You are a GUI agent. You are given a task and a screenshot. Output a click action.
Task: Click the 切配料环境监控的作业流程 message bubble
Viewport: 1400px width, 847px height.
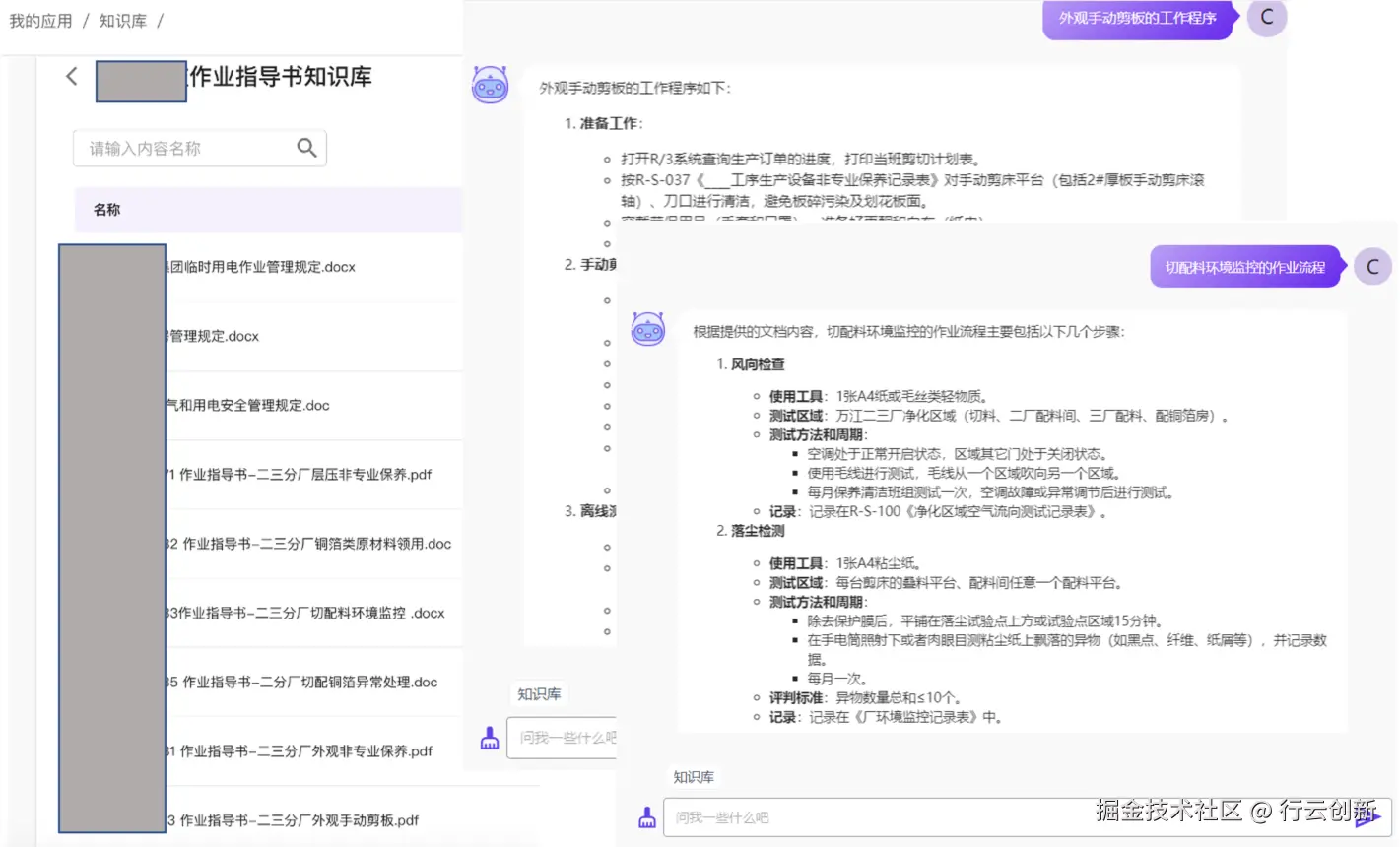click(1245, 267)
